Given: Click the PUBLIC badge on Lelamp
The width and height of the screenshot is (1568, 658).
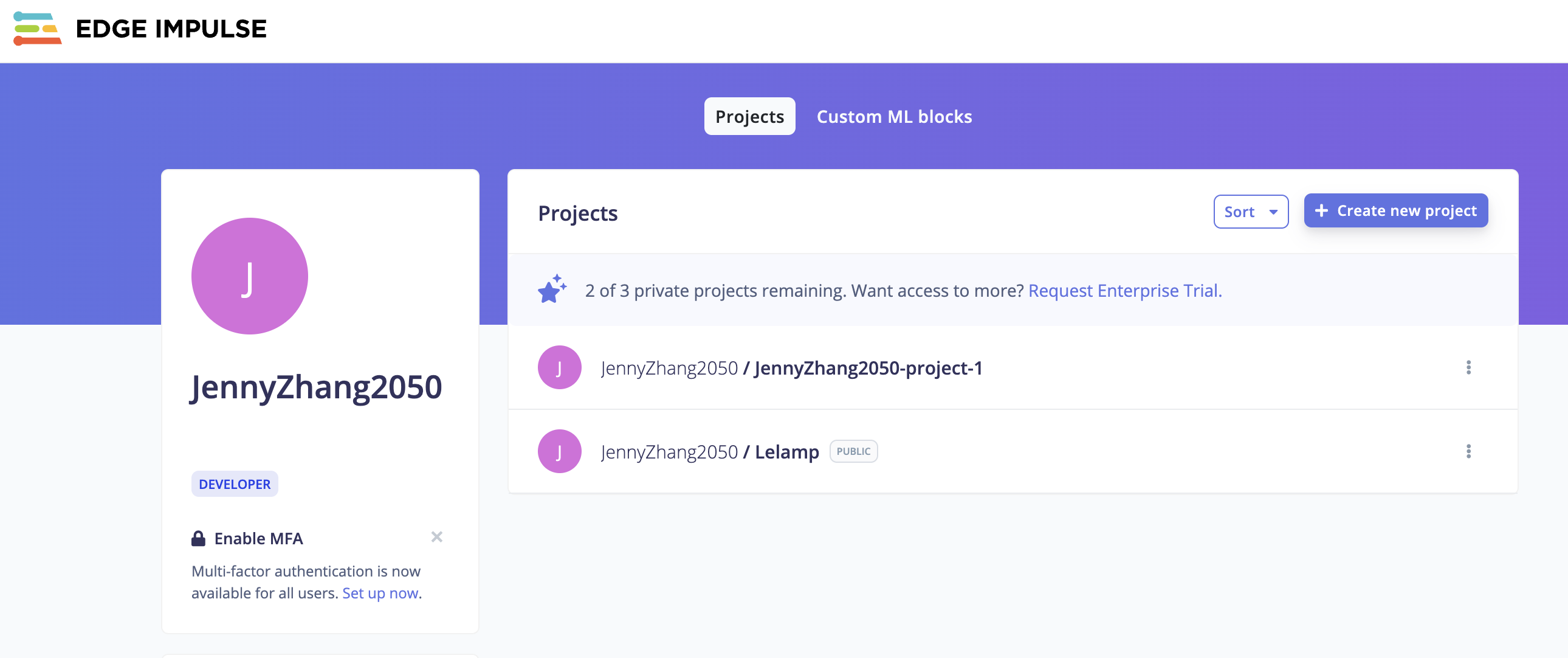Looking at the screenshot, I should tap(853, 451).
